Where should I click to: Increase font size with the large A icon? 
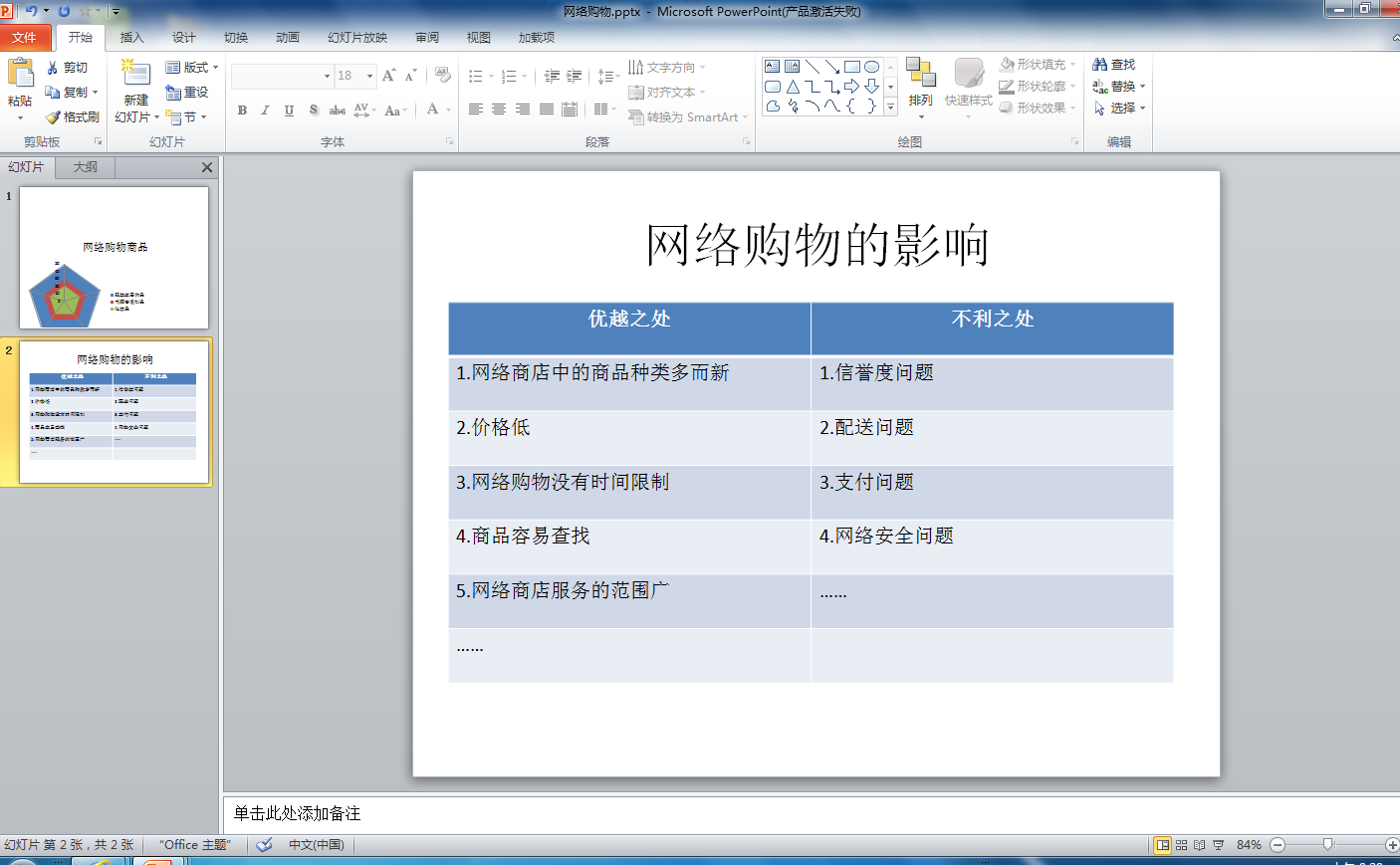click(x=388, y=76)
